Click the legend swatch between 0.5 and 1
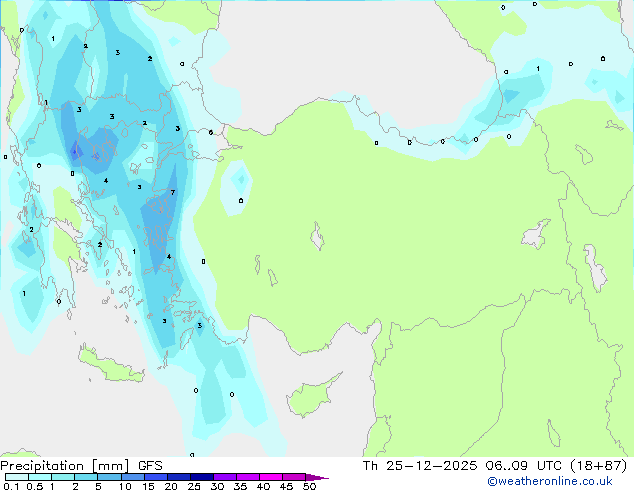 (x=40, y=477)
